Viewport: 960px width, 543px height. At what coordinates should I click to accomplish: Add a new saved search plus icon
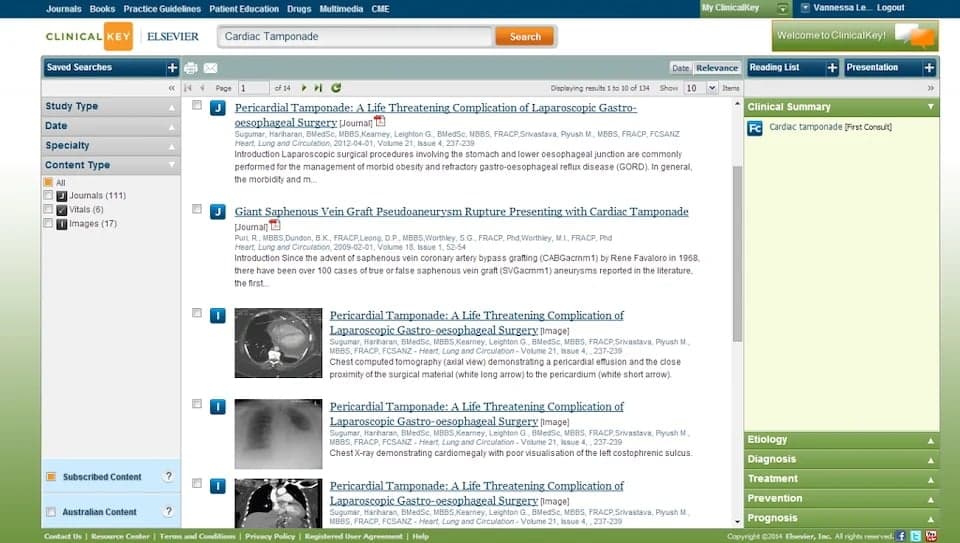click(x=172, y=68)
